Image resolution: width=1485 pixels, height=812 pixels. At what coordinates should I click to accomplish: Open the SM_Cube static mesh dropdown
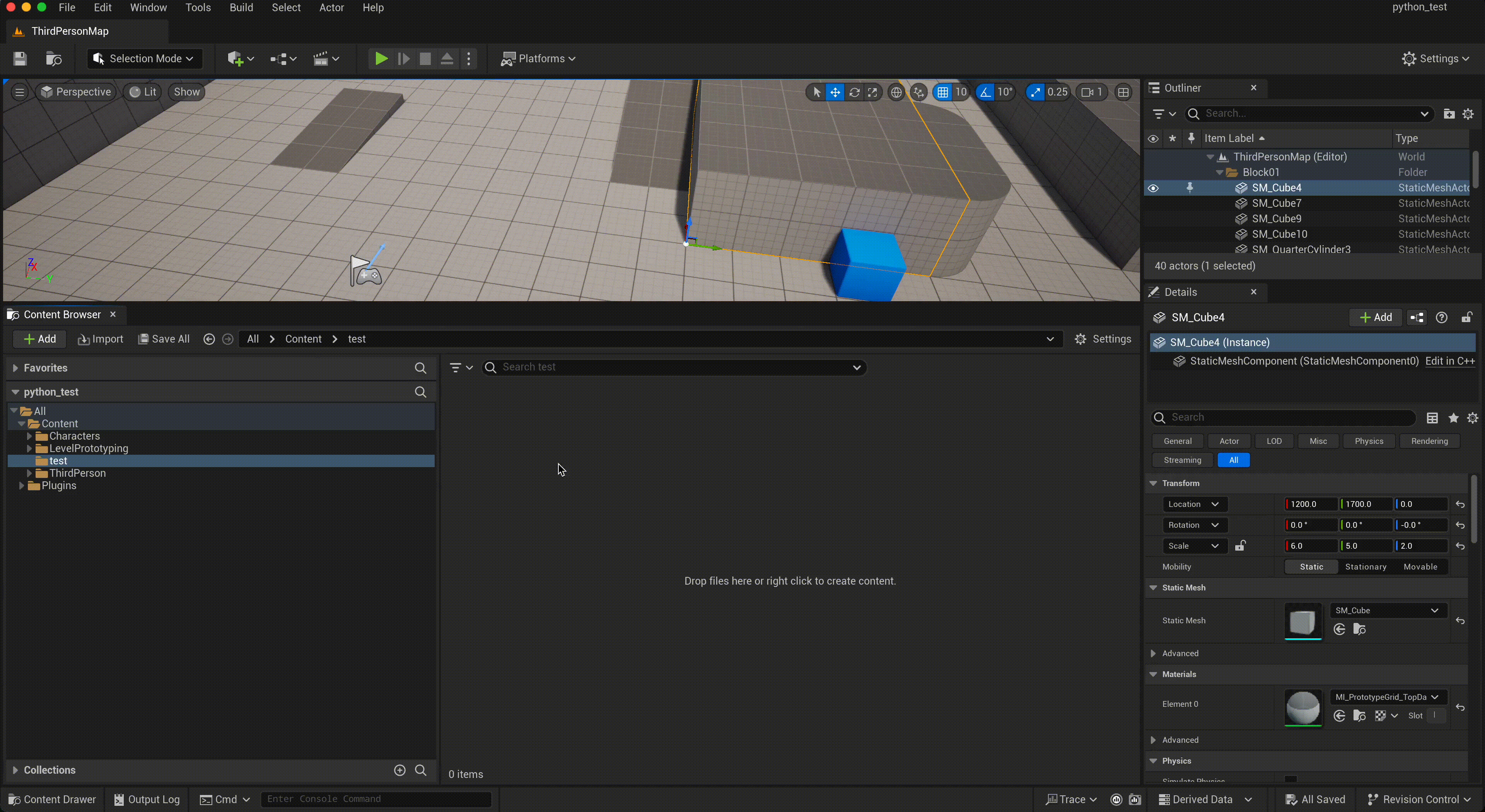click(x=1386, y=610)
